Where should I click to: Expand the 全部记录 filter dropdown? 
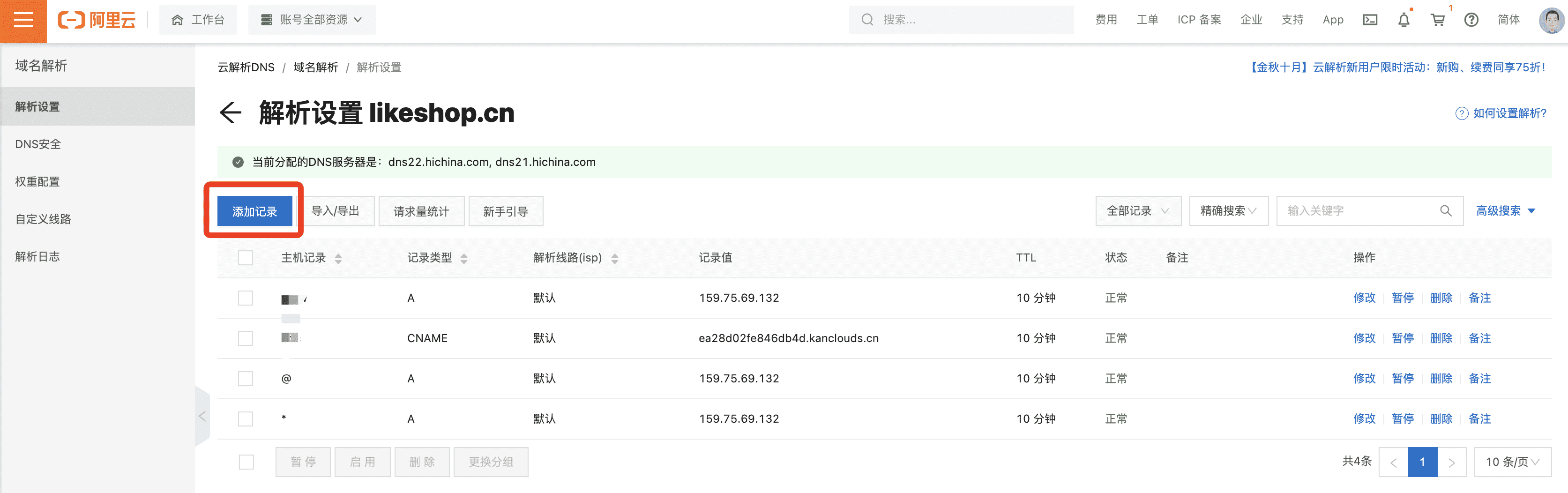(1138, 211)
